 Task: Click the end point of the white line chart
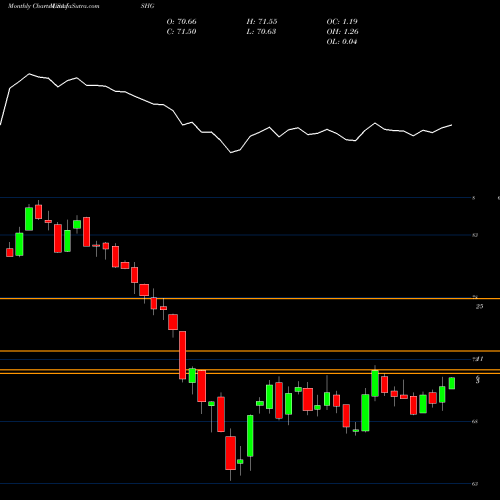452,125
